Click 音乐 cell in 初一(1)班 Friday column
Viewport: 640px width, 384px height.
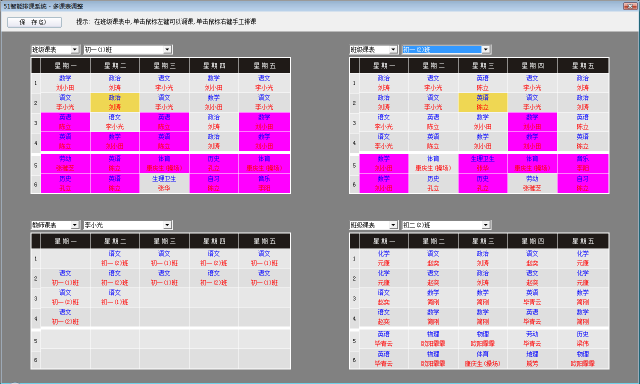tap(264, 184)
